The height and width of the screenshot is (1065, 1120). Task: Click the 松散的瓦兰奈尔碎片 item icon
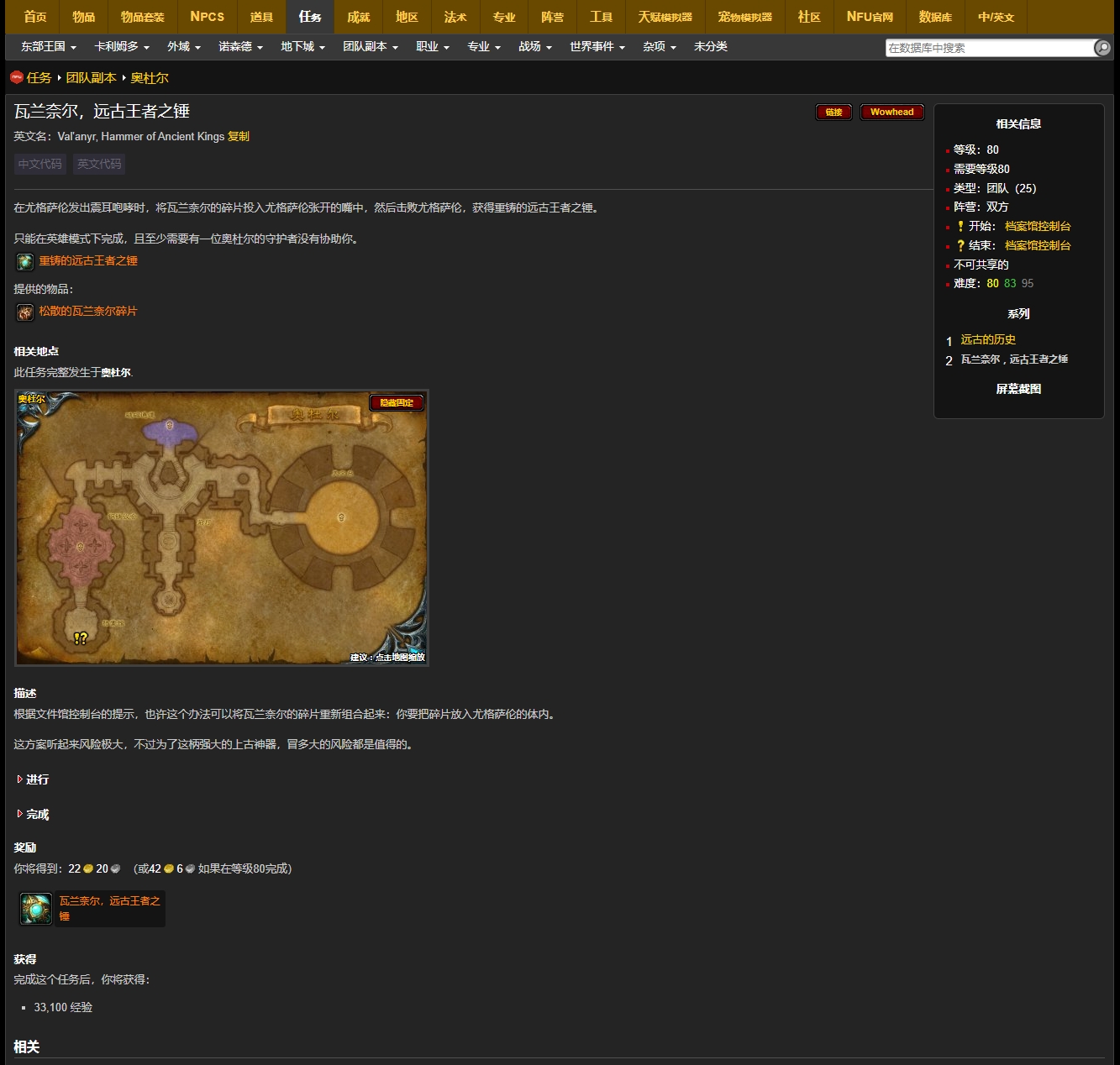tap(25, 312)
